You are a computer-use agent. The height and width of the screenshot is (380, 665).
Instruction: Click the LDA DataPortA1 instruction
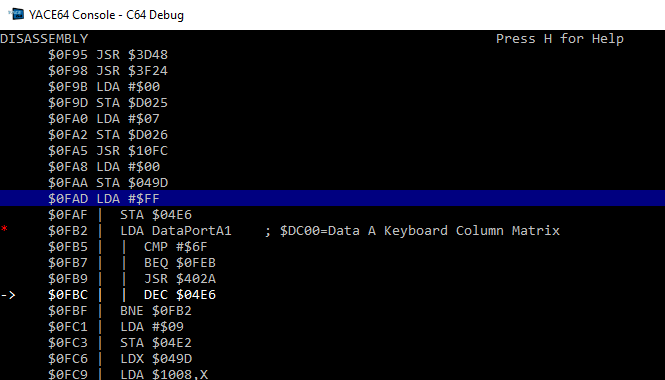(x=176, y=230)
